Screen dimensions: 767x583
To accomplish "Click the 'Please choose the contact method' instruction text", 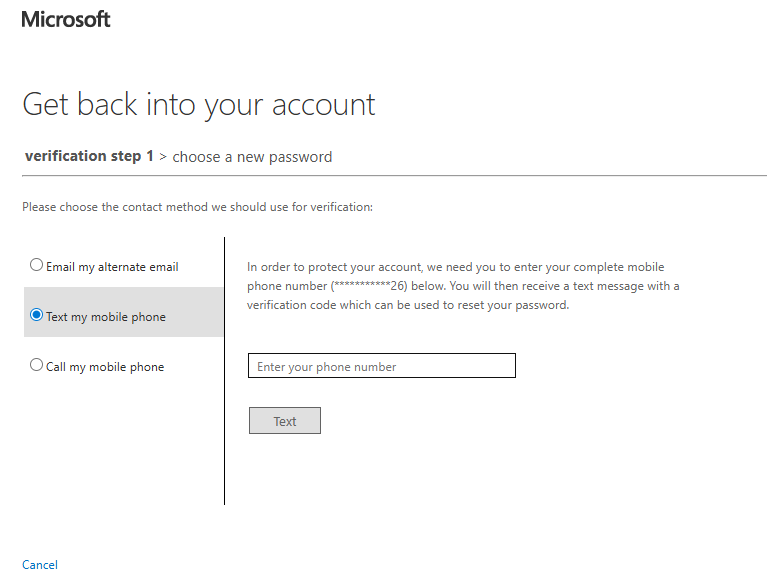I will 197,207.
